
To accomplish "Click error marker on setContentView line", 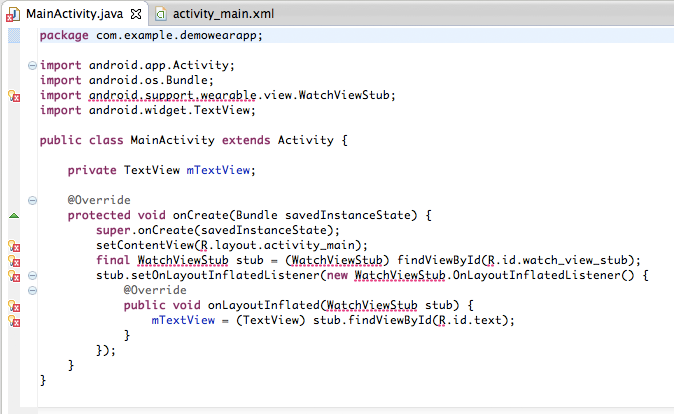I will (14, 246).
